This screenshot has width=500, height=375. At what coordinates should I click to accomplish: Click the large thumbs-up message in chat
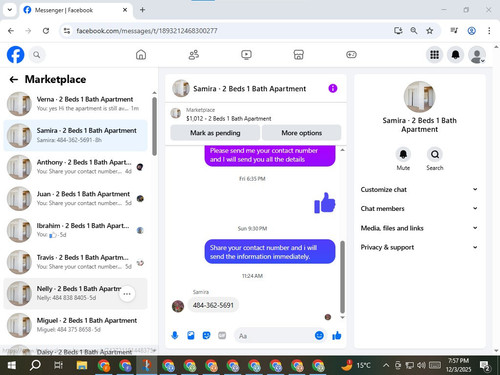point(325,203)
